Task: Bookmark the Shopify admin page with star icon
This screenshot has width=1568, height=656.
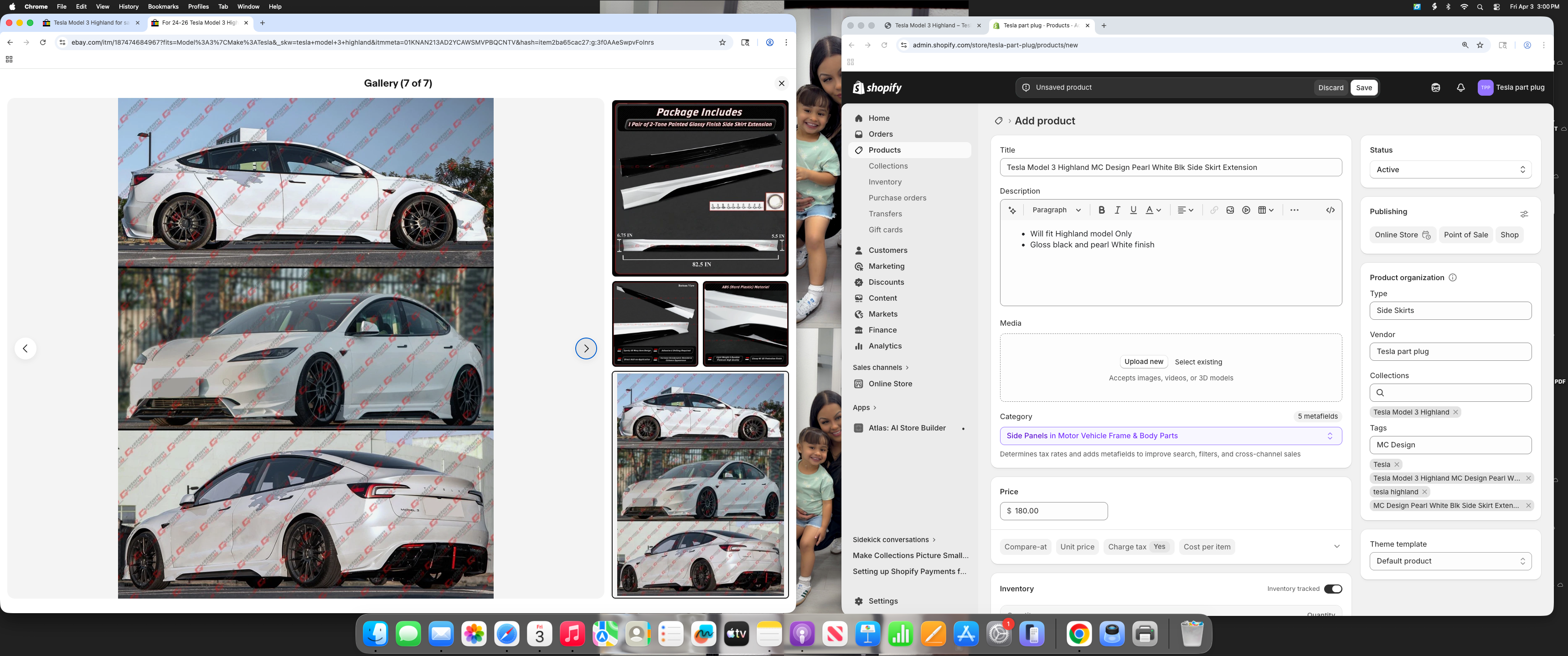Action: tap(1480, 45)
